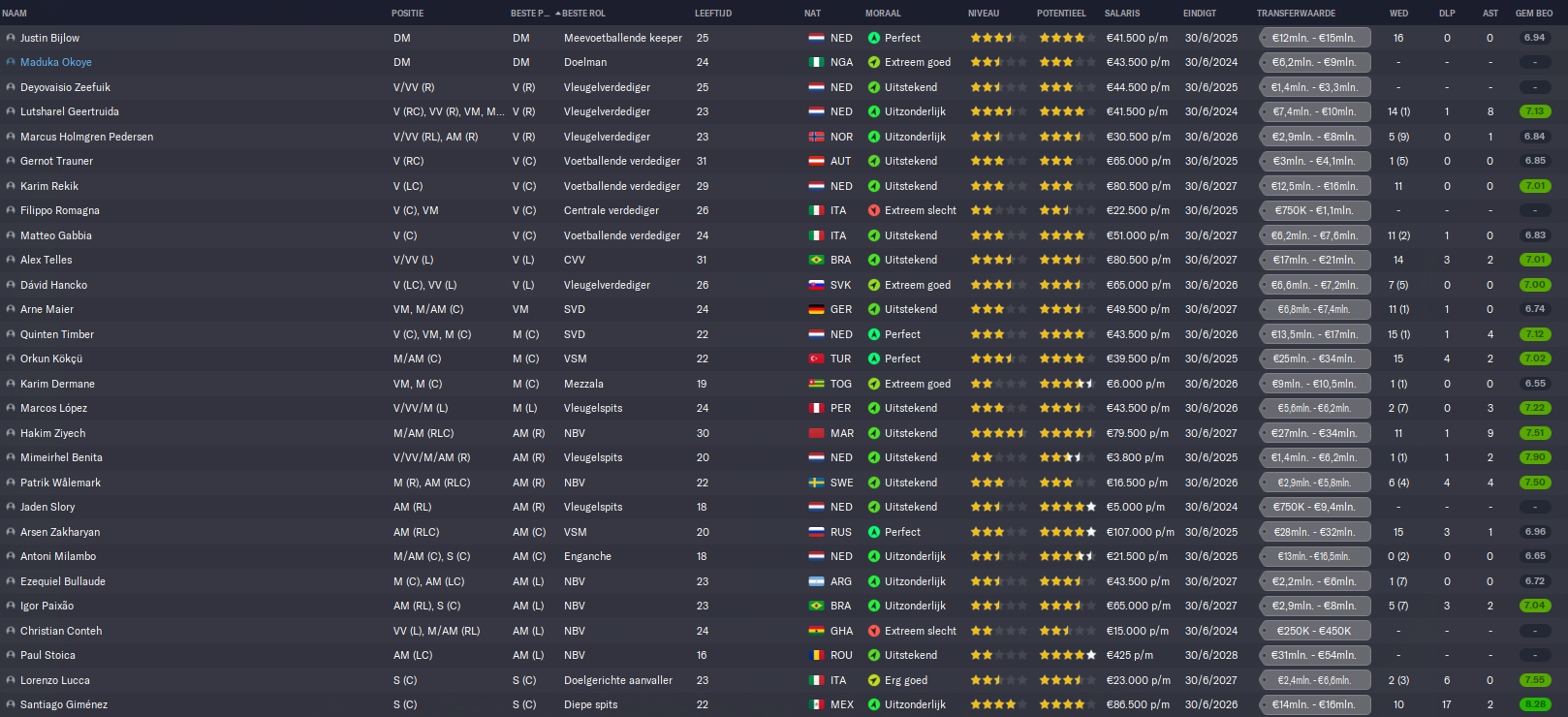
Task: Click Filippo Romagna's morale text Extreem slecht
Action: 921,210
